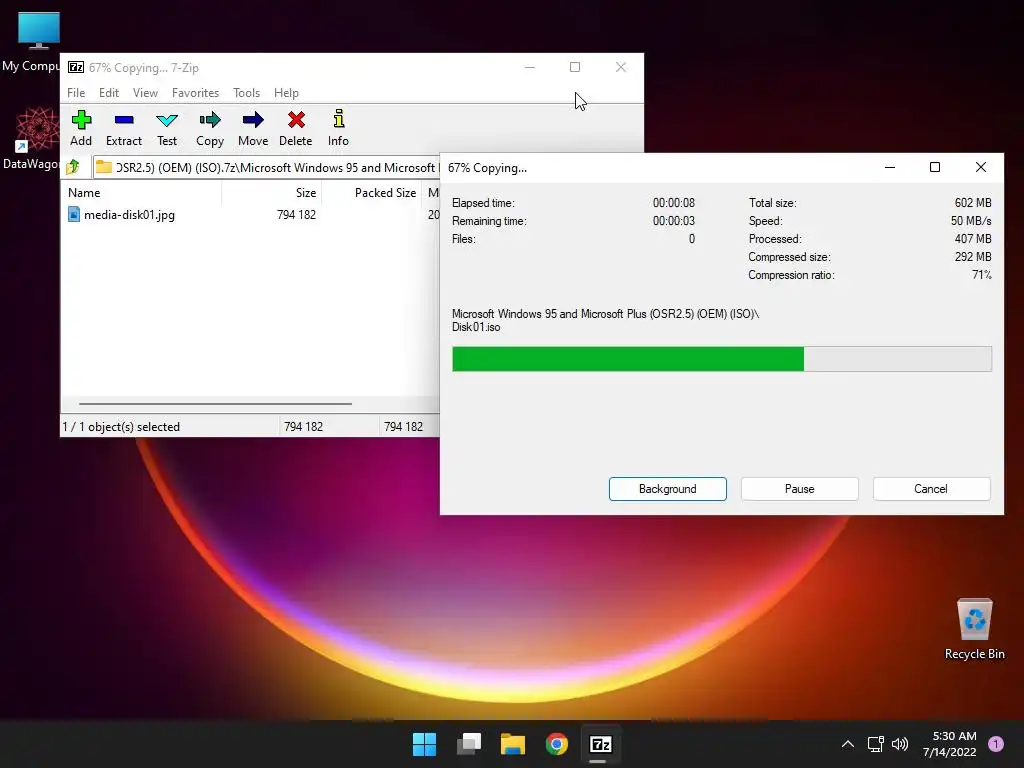Click the Remaining time value 00:00:03
The height and width of the screenshot is (768, 1024).
(x=673, y=221)
